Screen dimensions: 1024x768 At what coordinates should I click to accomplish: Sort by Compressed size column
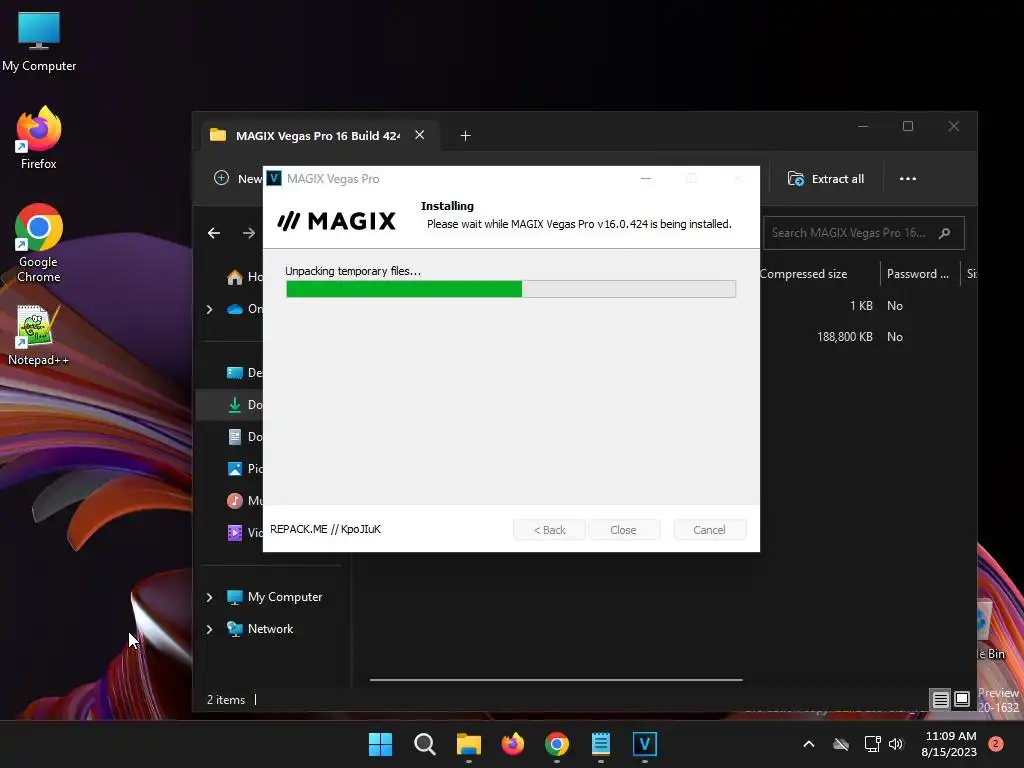[x=803, y=274]
